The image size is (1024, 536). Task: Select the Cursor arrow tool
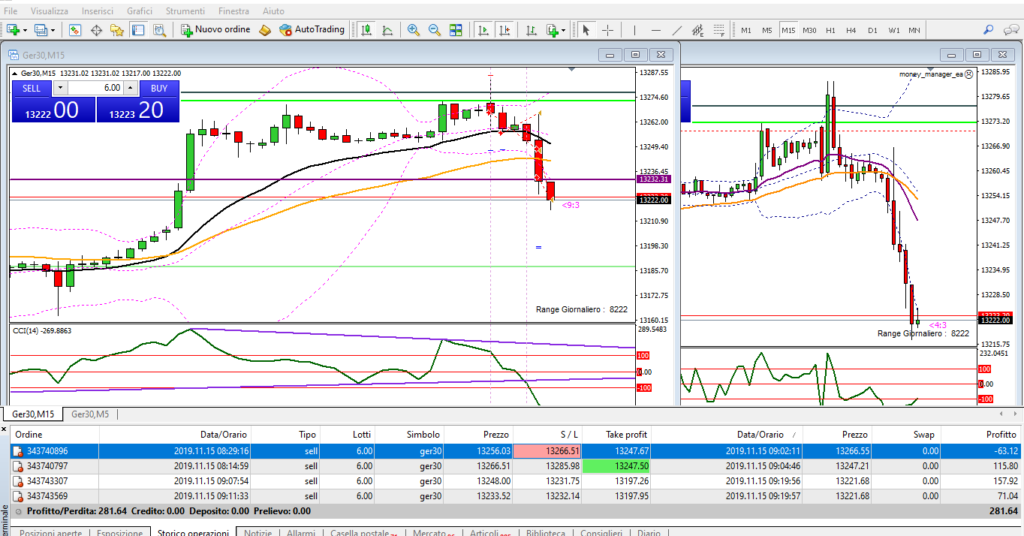tap(586, 30)
